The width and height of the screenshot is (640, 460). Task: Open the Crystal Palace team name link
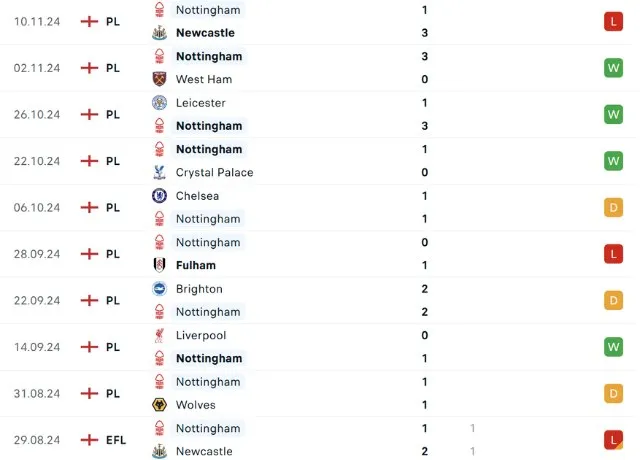point(214,172)
